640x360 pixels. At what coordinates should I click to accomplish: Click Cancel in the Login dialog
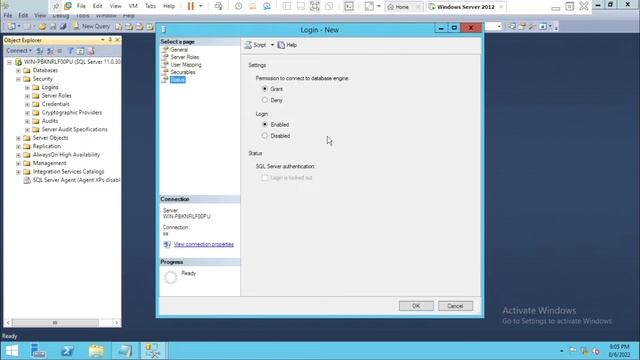click(x=455, y=306)
